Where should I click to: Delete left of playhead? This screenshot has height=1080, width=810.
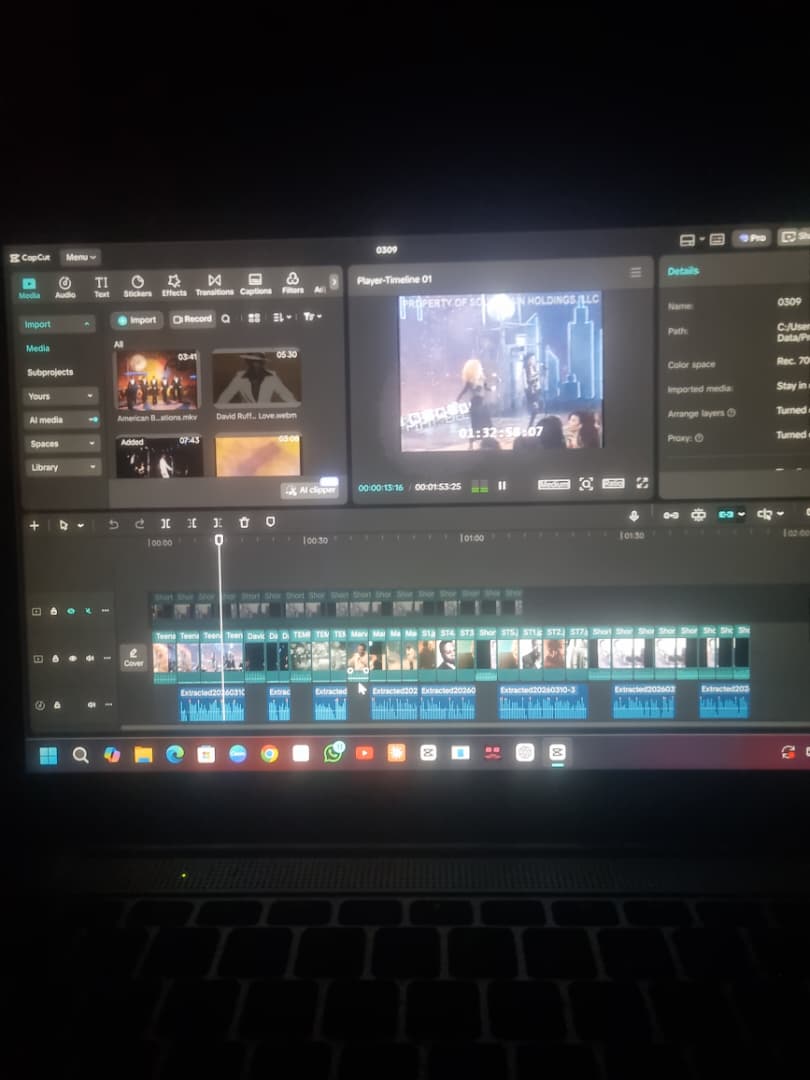pos(191,523)
